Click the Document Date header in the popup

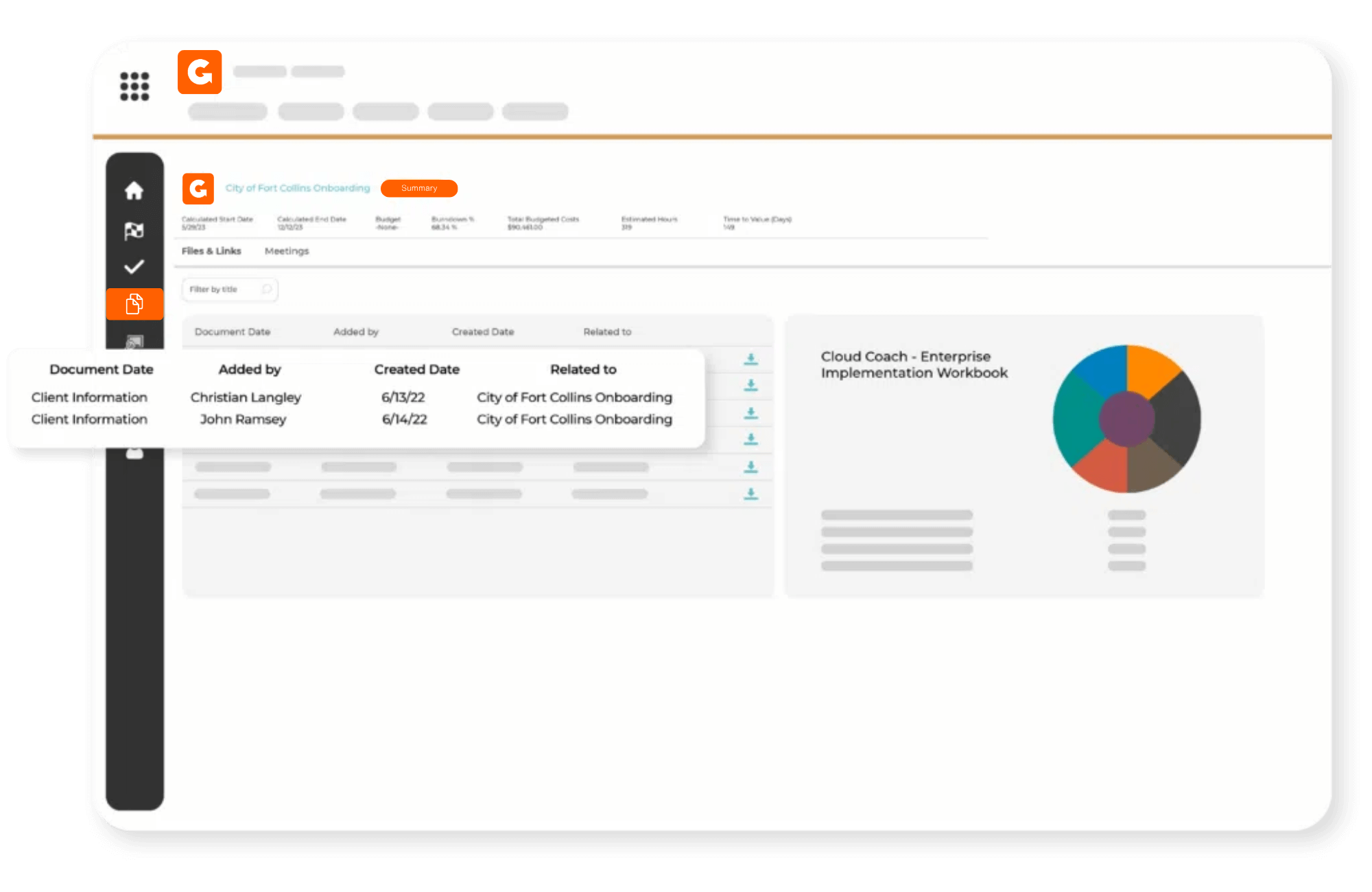[x=102, y=369]
